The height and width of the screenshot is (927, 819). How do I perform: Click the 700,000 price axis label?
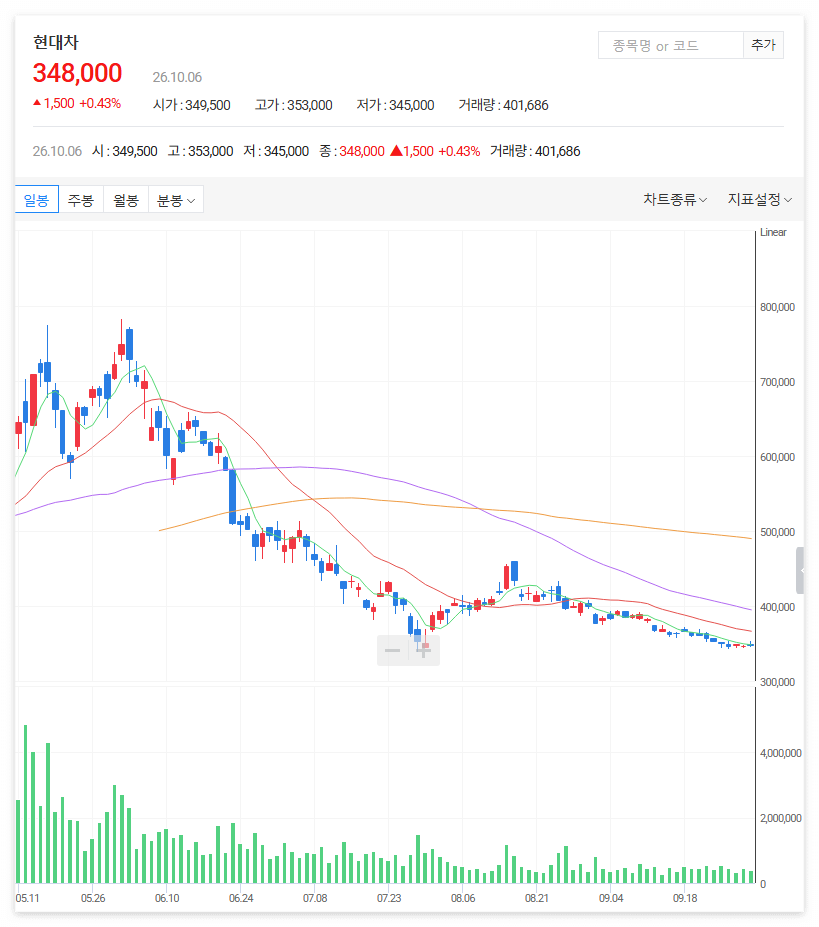777,383
